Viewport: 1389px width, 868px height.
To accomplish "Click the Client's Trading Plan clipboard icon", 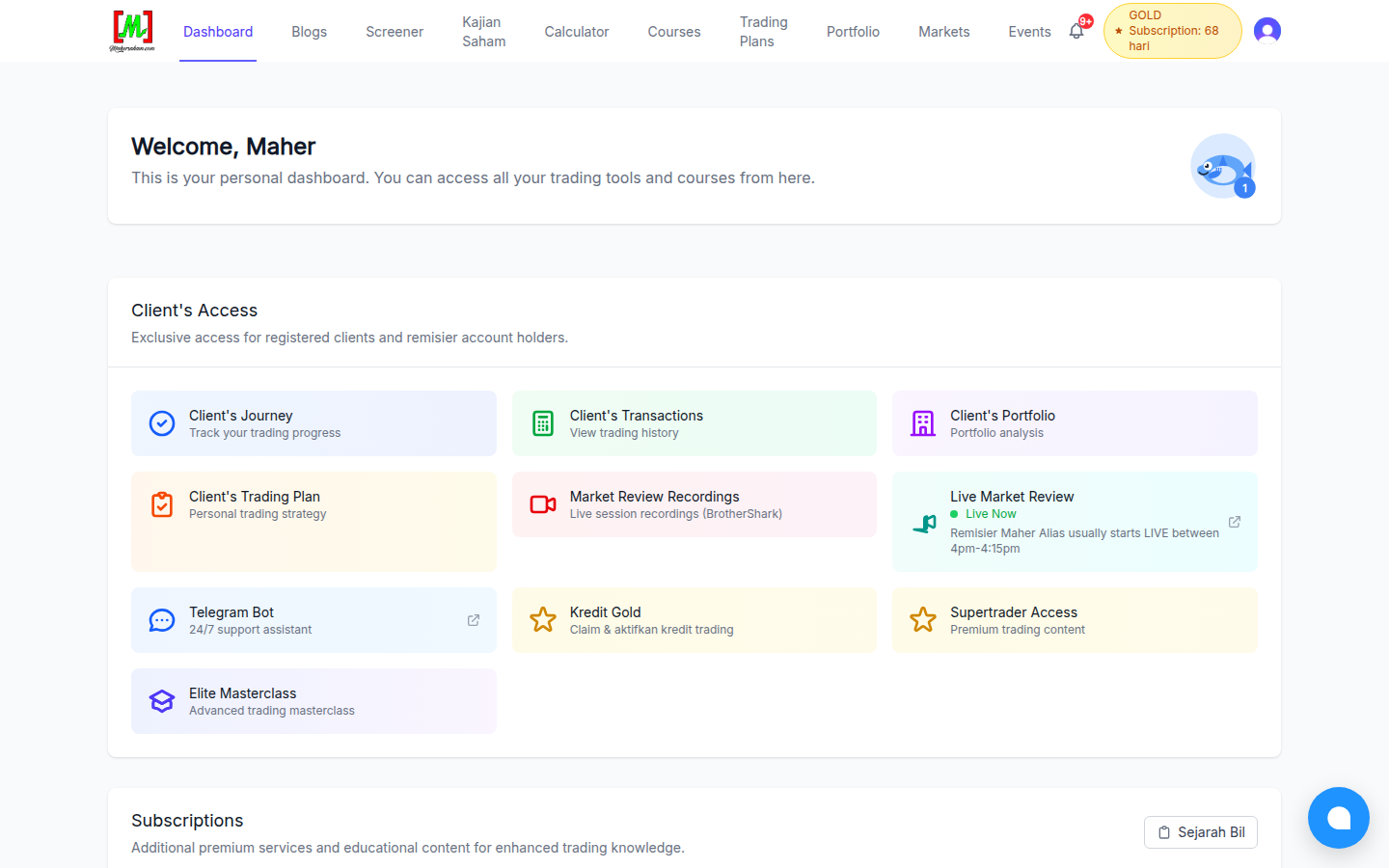I will (162, 504).
